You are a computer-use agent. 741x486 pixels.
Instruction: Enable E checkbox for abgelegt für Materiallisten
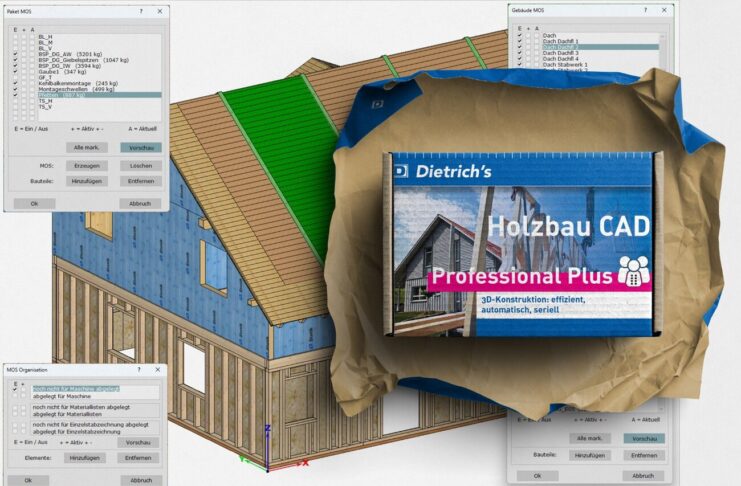click(15, 414)
